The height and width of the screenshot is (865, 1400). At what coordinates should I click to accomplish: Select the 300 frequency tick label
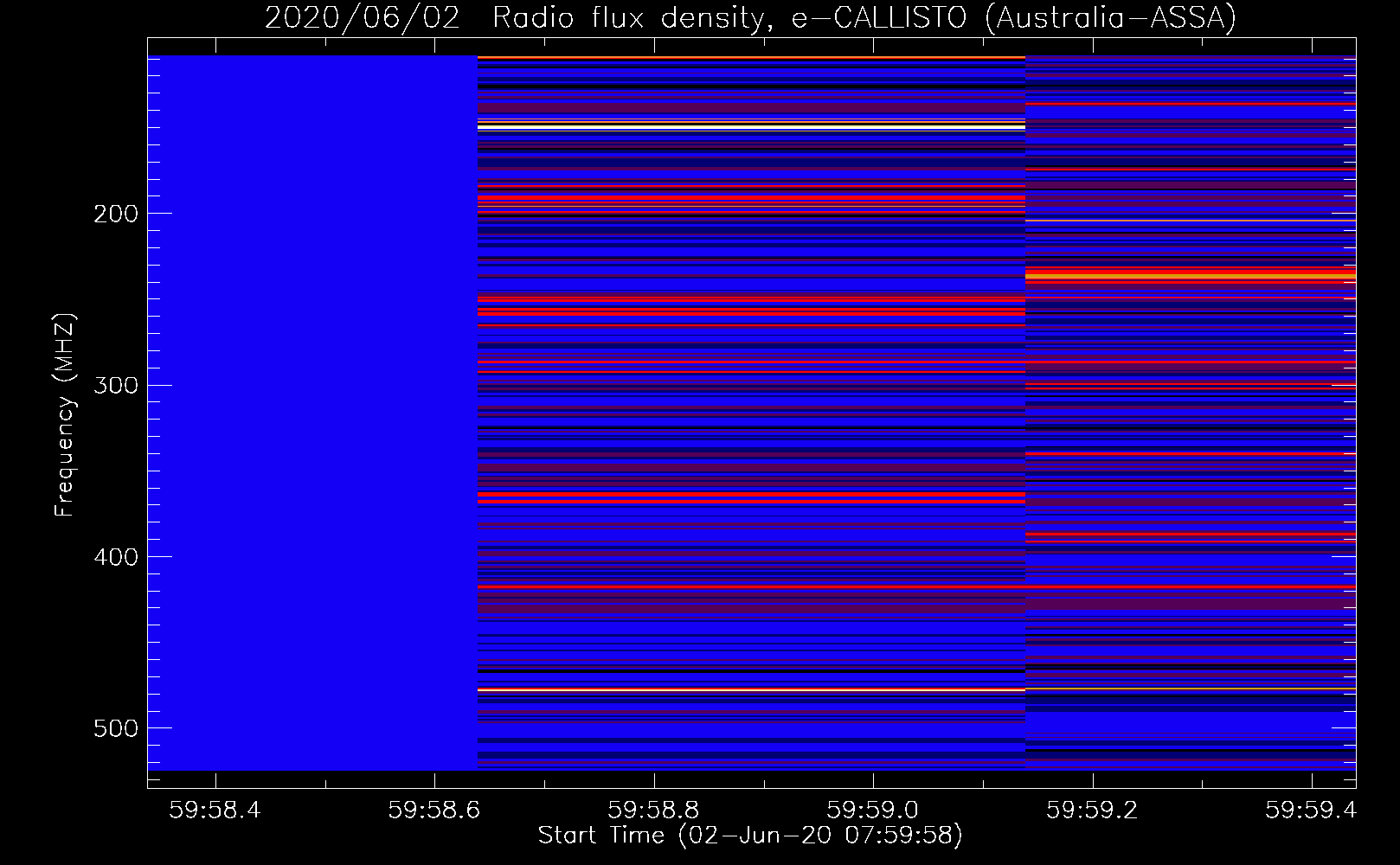(116, 385)
